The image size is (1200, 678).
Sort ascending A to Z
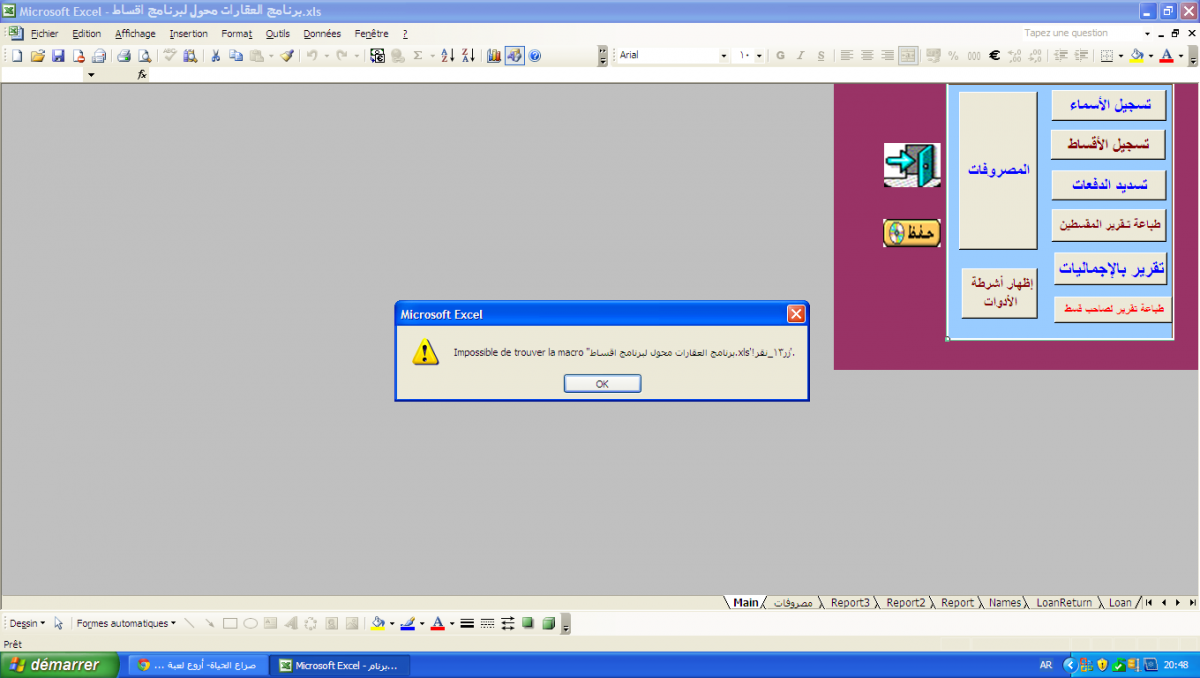448,56
